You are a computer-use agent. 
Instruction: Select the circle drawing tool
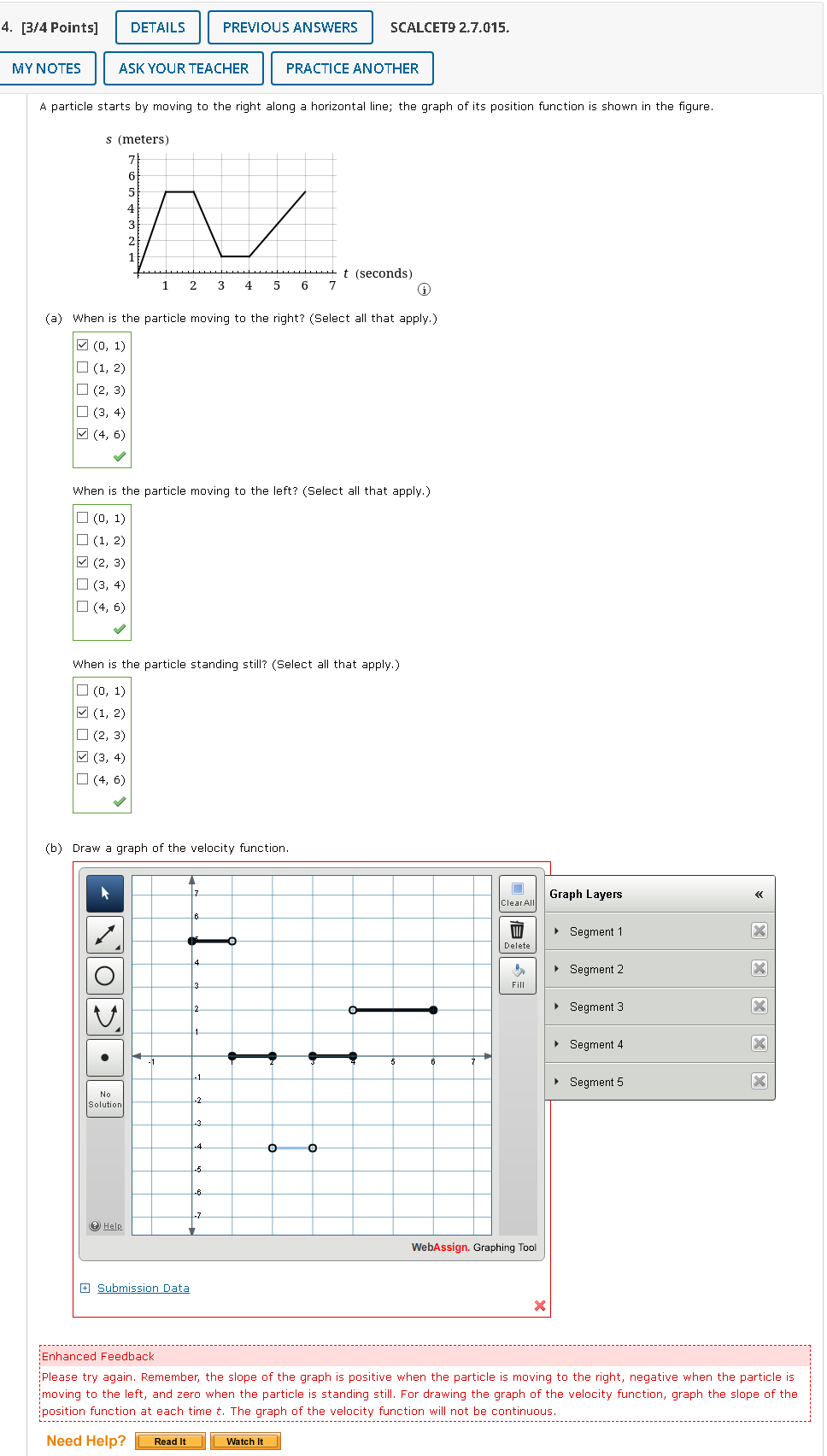(105, 976)
